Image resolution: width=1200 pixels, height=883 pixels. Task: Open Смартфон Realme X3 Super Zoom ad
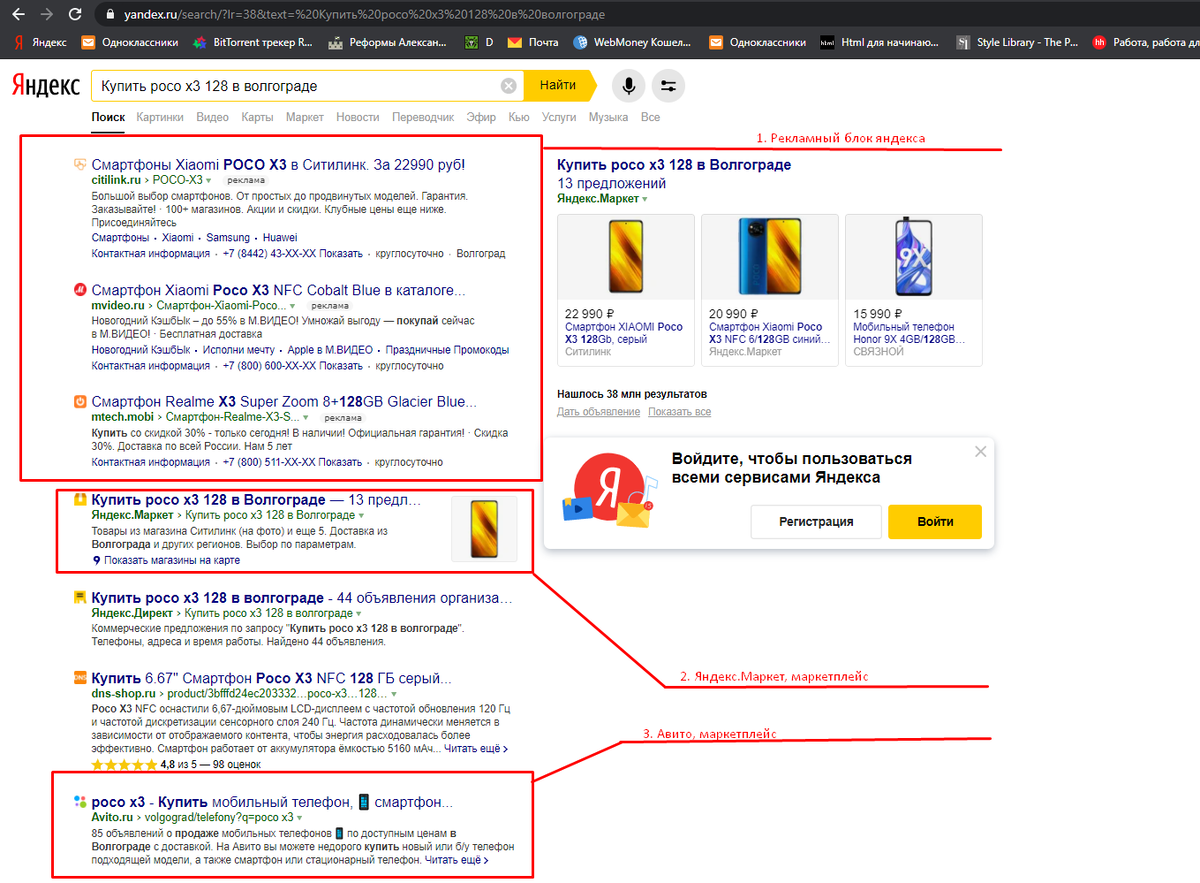pyautogui.click(x=284, y=401)
